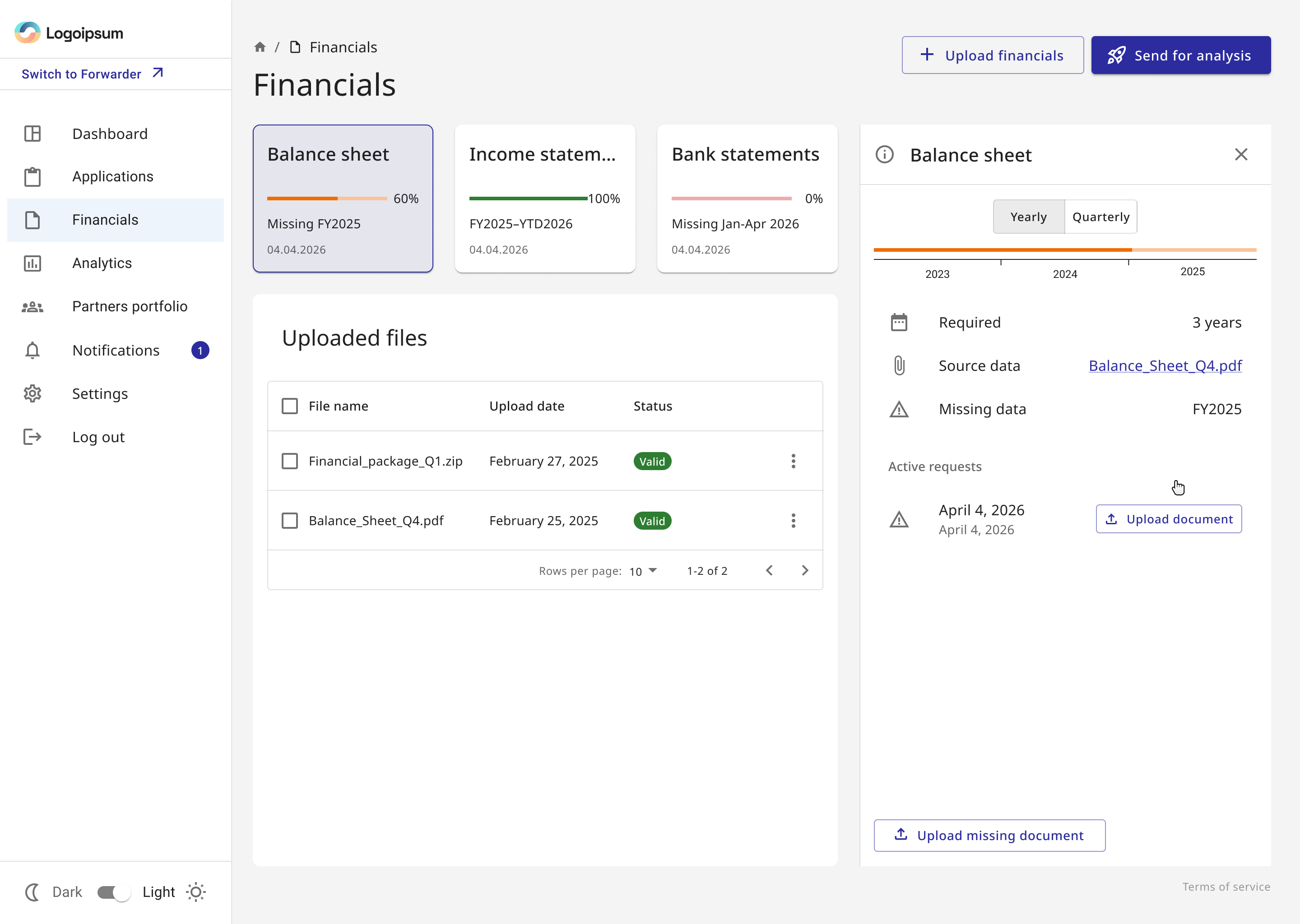Open row menu for Balance_Sheet_Q4.pdf
The width and height of the screenshot is (1300, 924).
coord(794,521)
